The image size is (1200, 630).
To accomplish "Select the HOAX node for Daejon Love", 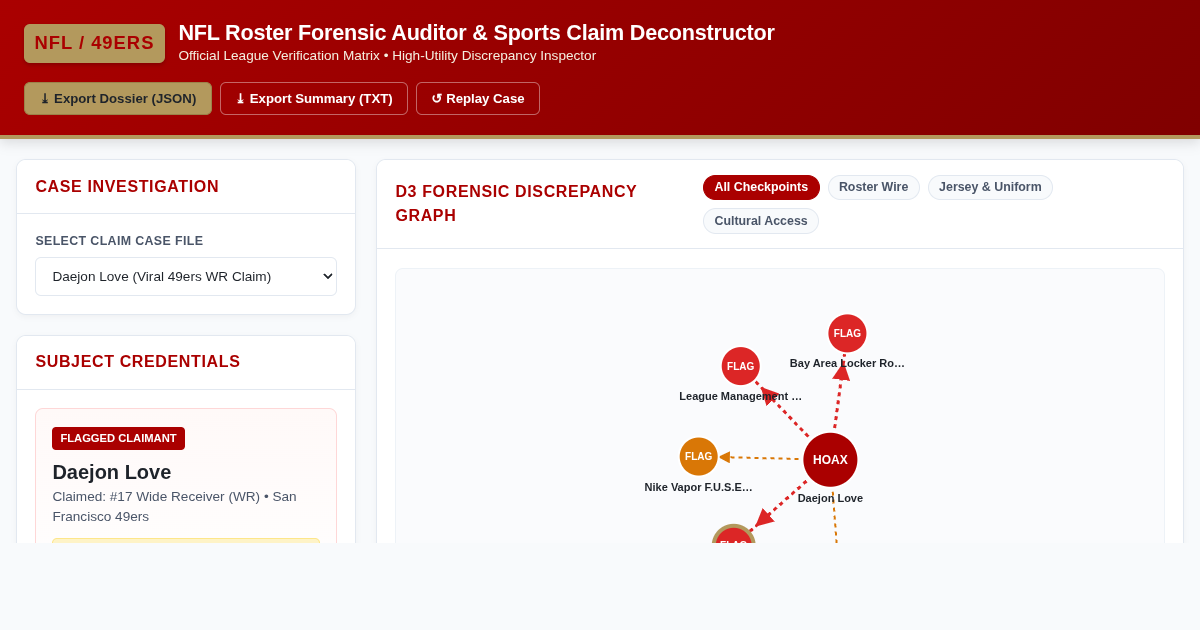I will click(x=830, y=460).
